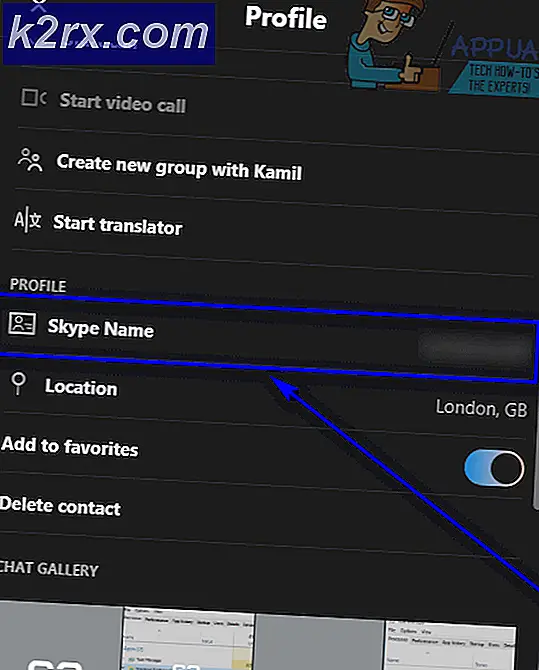The image size is (539, 670).
Task: Choose Start translator option
Action: tap(118, 225)
